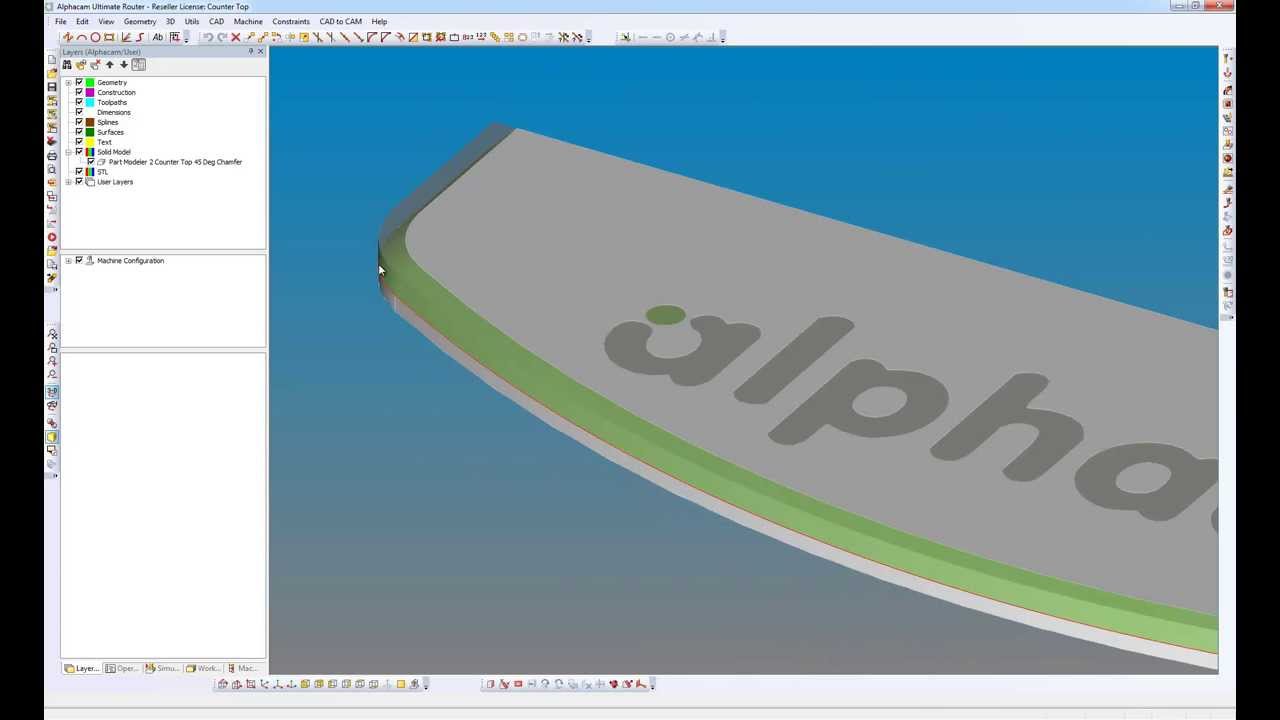Click the cyan Toolpaths layer color swatch

coord(90,102)
